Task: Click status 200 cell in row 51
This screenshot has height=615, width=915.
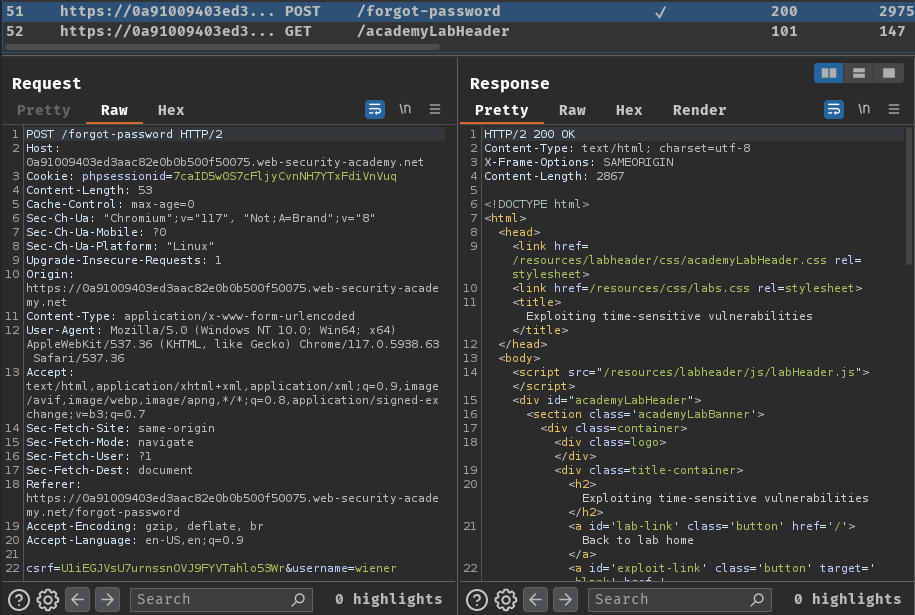Action: 784,11
